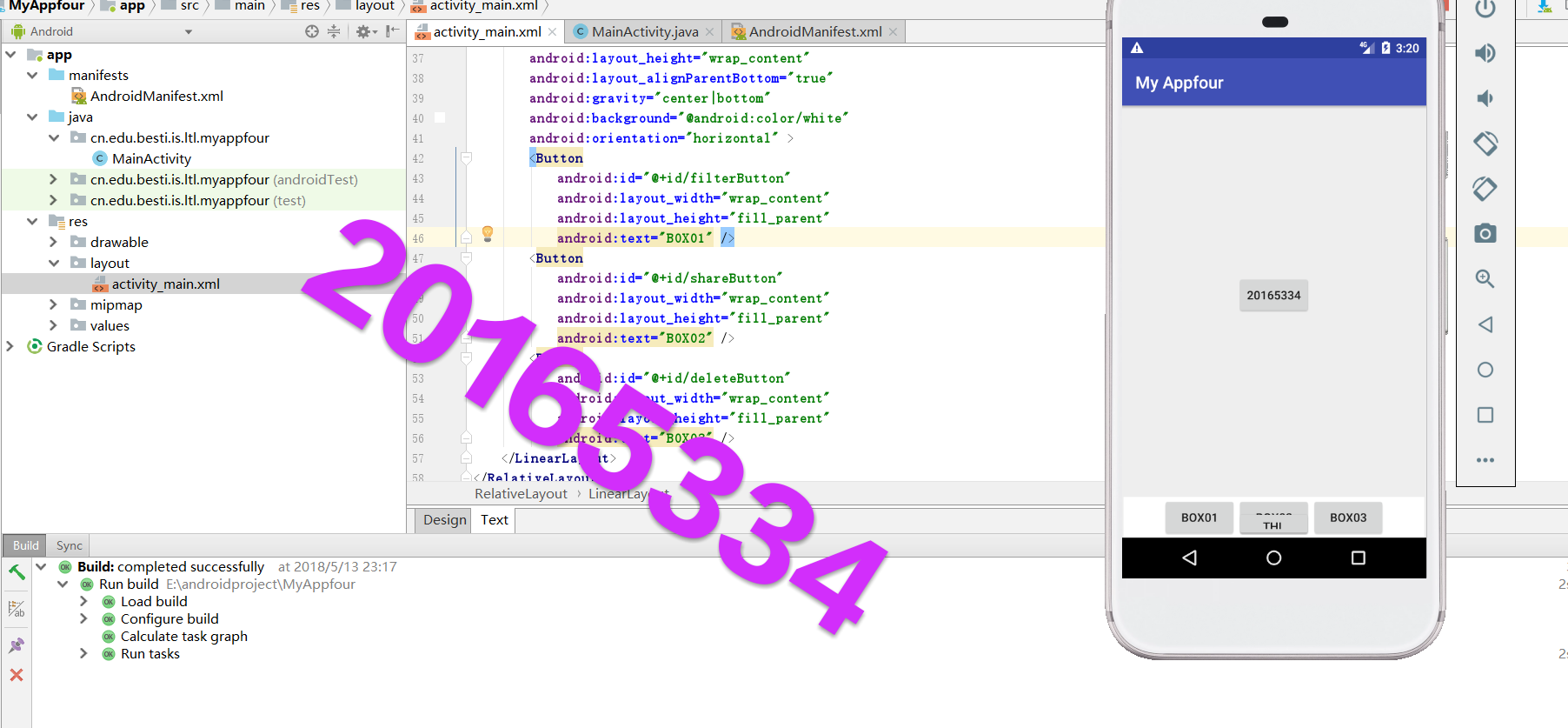This screenshot has width=1568, height=728.
Task: Open emulator extended controls (three dots)
Action: pos(1485,460)
